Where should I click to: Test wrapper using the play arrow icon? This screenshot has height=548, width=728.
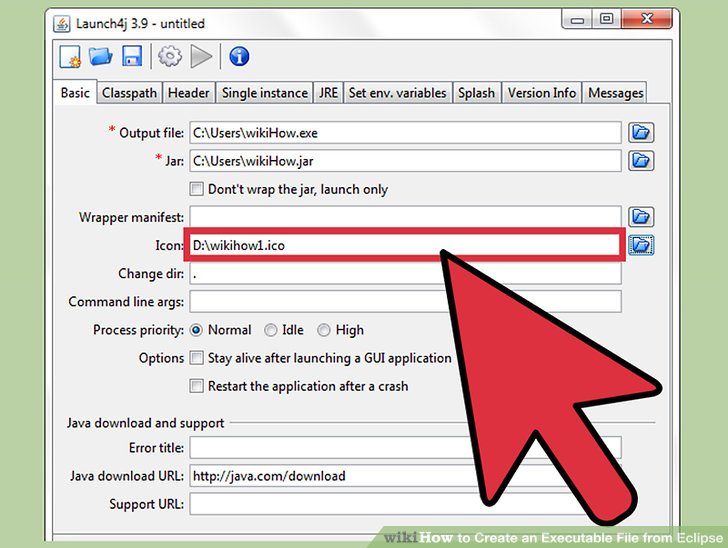coord(201,57)
